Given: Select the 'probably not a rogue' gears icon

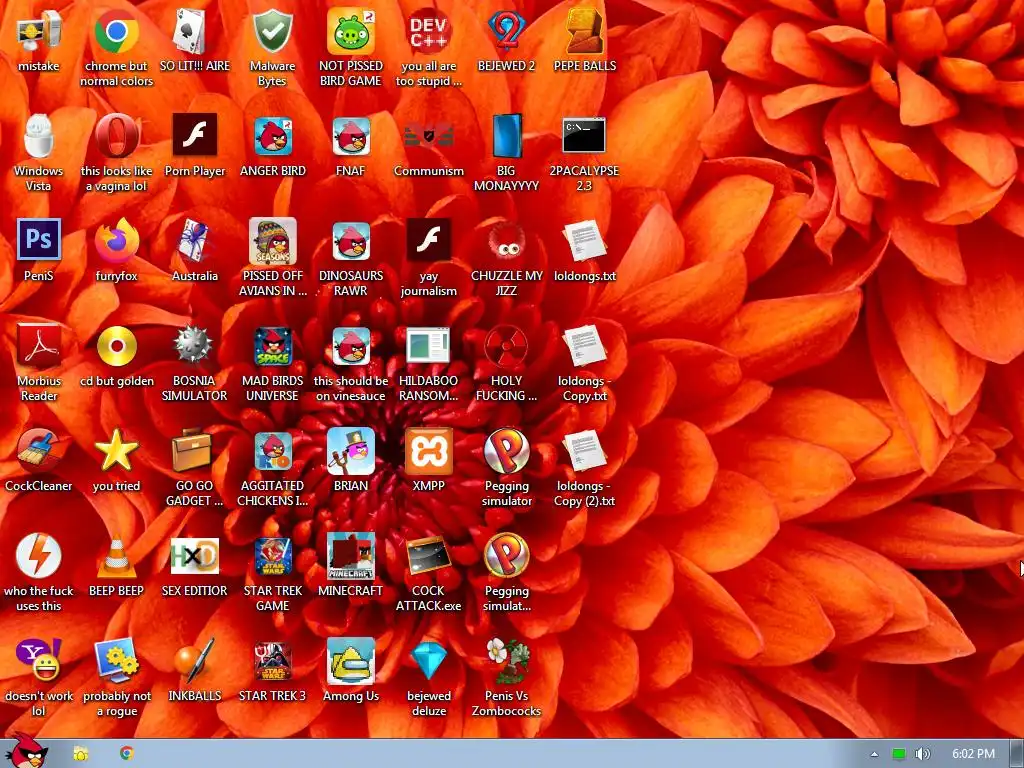Looking at the screenshot, I should 116,661.
